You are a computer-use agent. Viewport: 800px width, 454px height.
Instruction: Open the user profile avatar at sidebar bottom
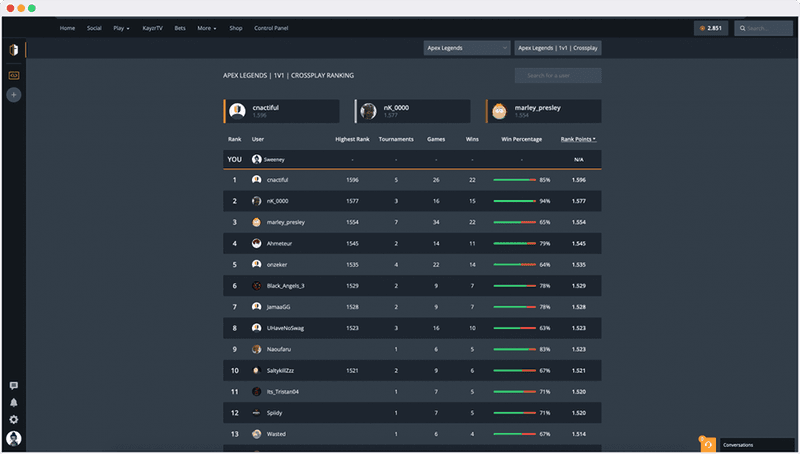14,438
